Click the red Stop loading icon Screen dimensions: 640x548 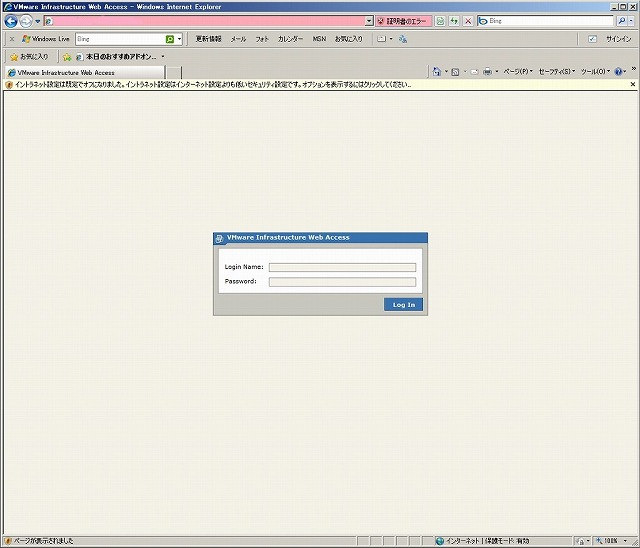[x=468, y=21]
